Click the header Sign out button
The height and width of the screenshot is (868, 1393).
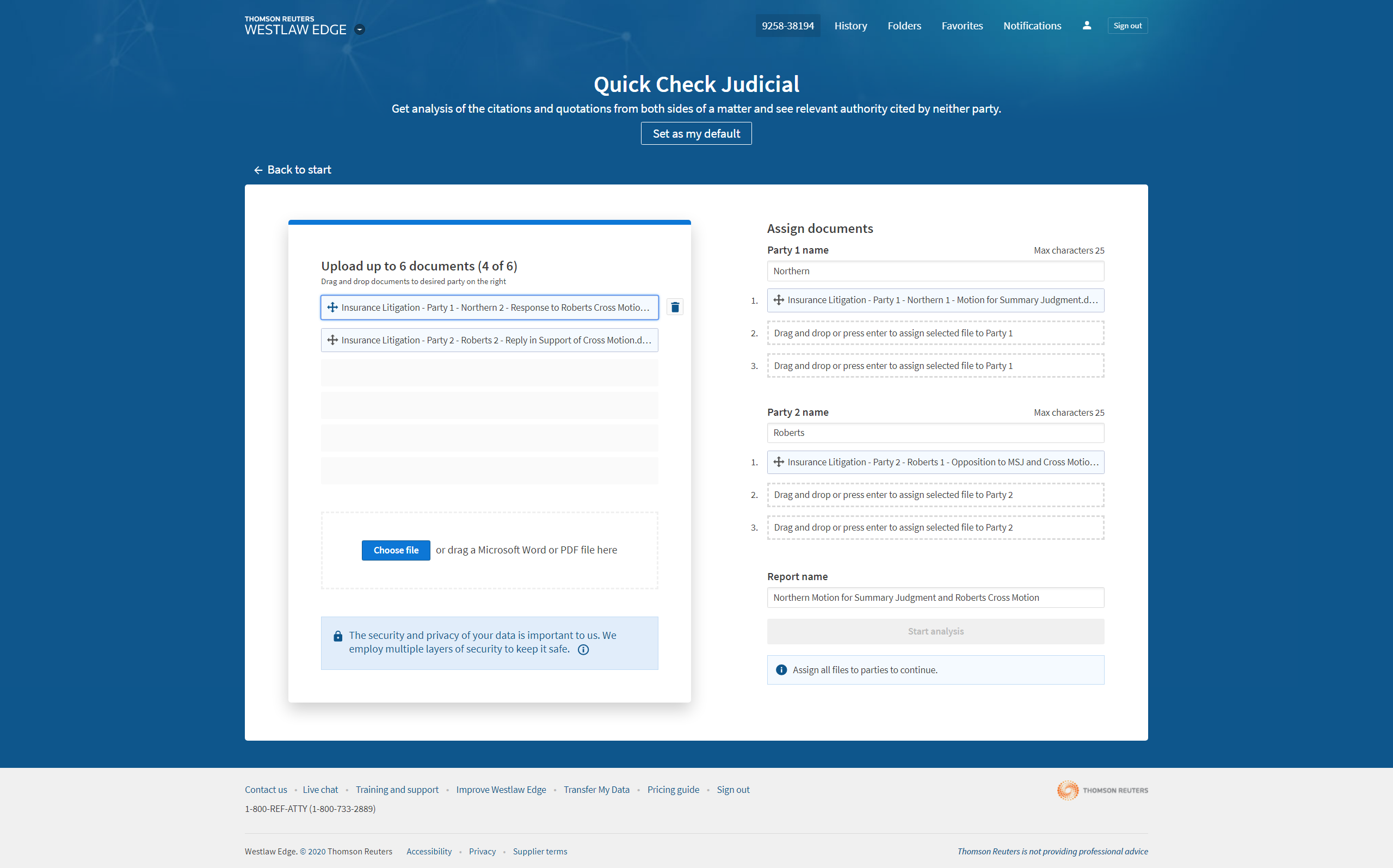(1127, 26)
